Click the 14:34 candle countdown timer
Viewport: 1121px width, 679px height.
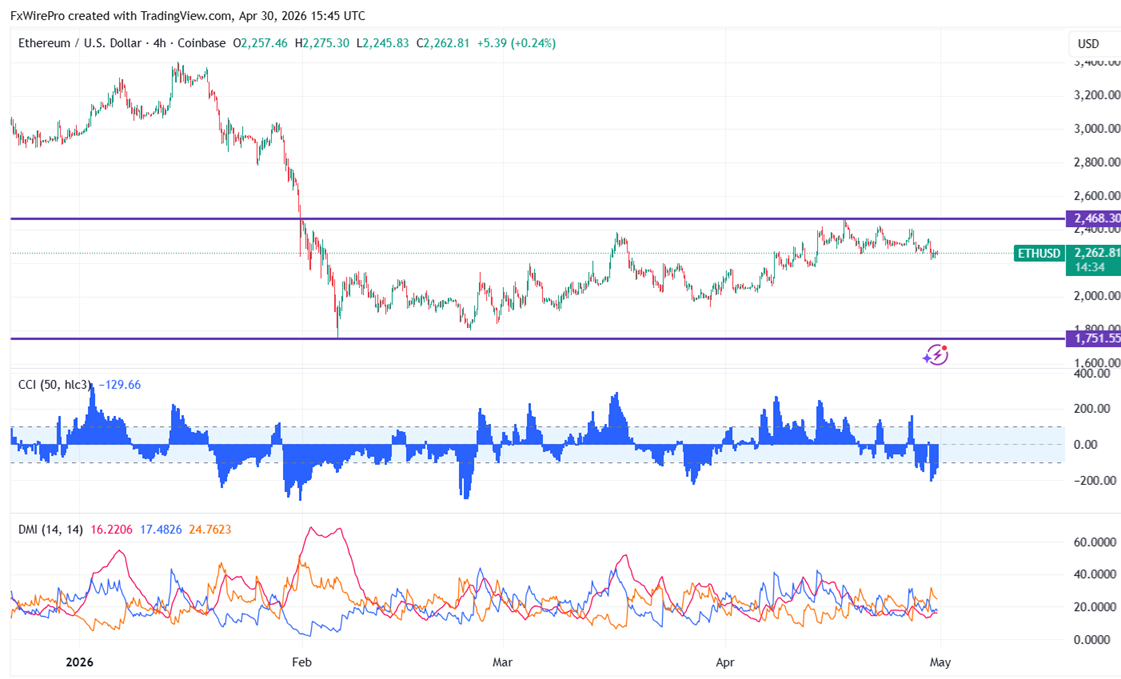(x=1090, y=267)
